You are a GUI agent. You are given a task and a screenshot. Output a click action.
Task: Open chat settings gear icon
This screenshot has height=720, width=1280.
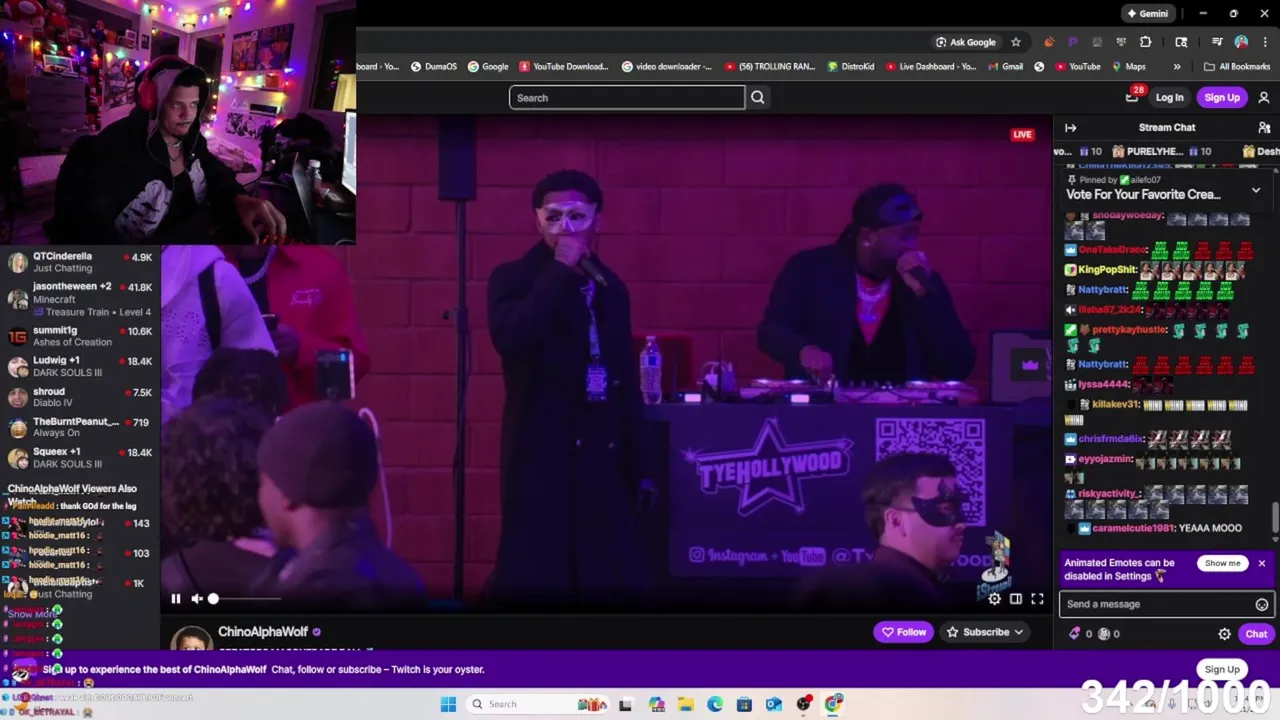[x=1224, y=634]
